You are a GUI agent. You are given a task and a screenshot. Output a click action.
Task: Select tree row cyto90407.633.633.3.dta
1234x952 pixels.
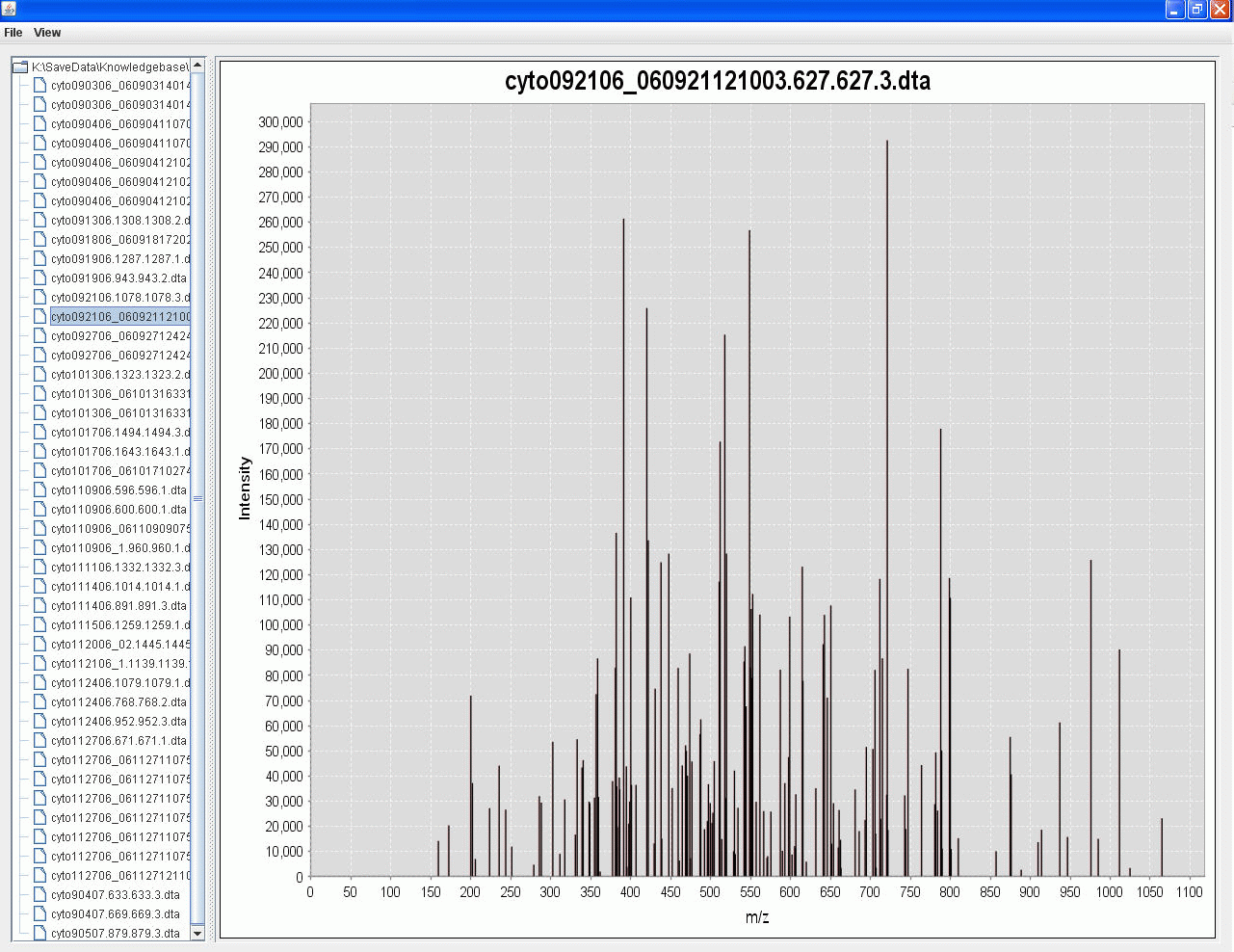[116, 895]
